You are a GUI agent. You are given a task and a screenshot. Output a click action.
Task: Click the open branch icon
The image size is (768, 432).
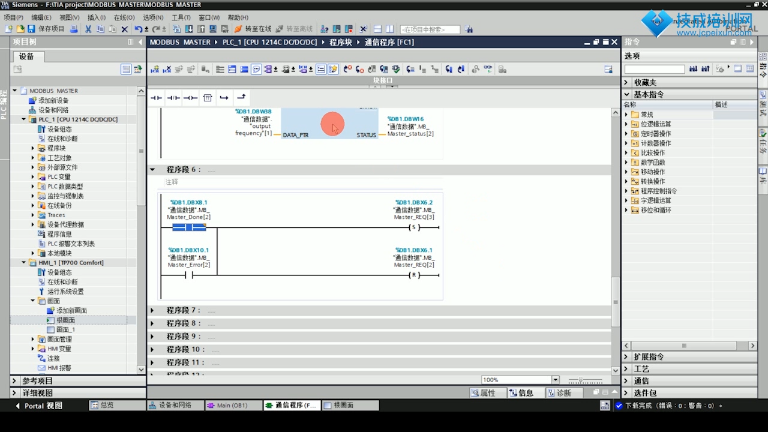coord(224,98)
